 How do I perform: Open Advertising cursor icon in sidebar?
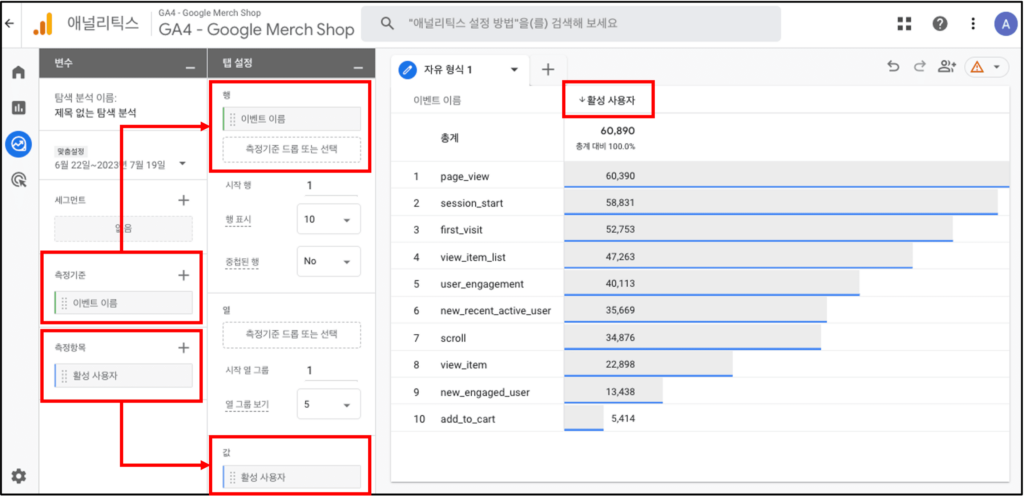tap(19, 179)
